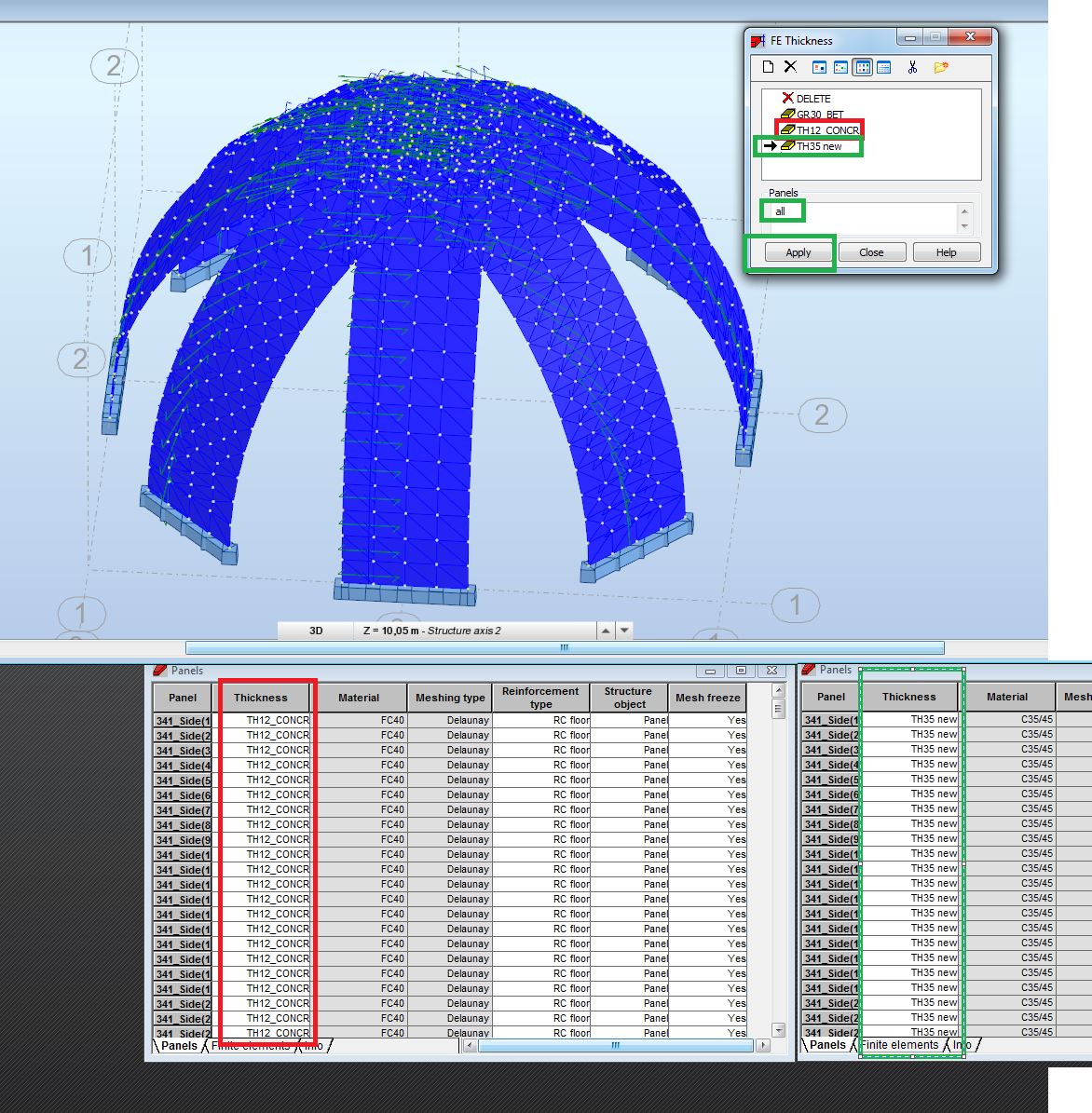Apply the selected thickness to panels
Image resolution: width=1092 pixels, height=1113 pixels.
(798, 251)
